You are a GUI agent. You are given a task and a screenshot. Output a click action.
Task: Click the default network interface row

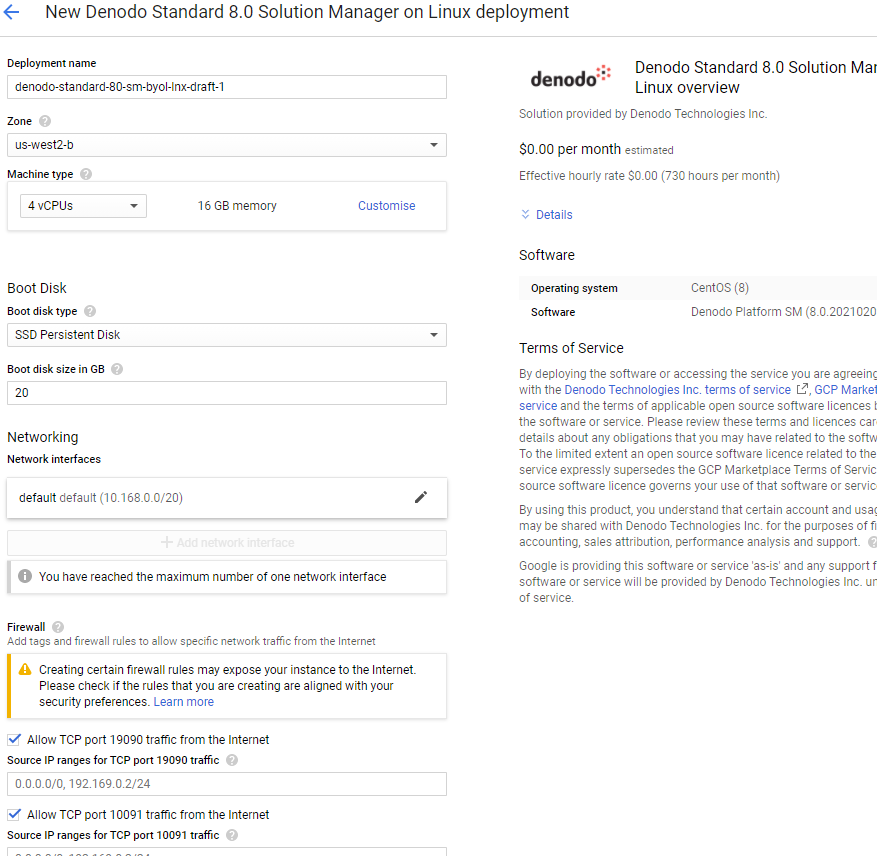[x=227, y=497]
